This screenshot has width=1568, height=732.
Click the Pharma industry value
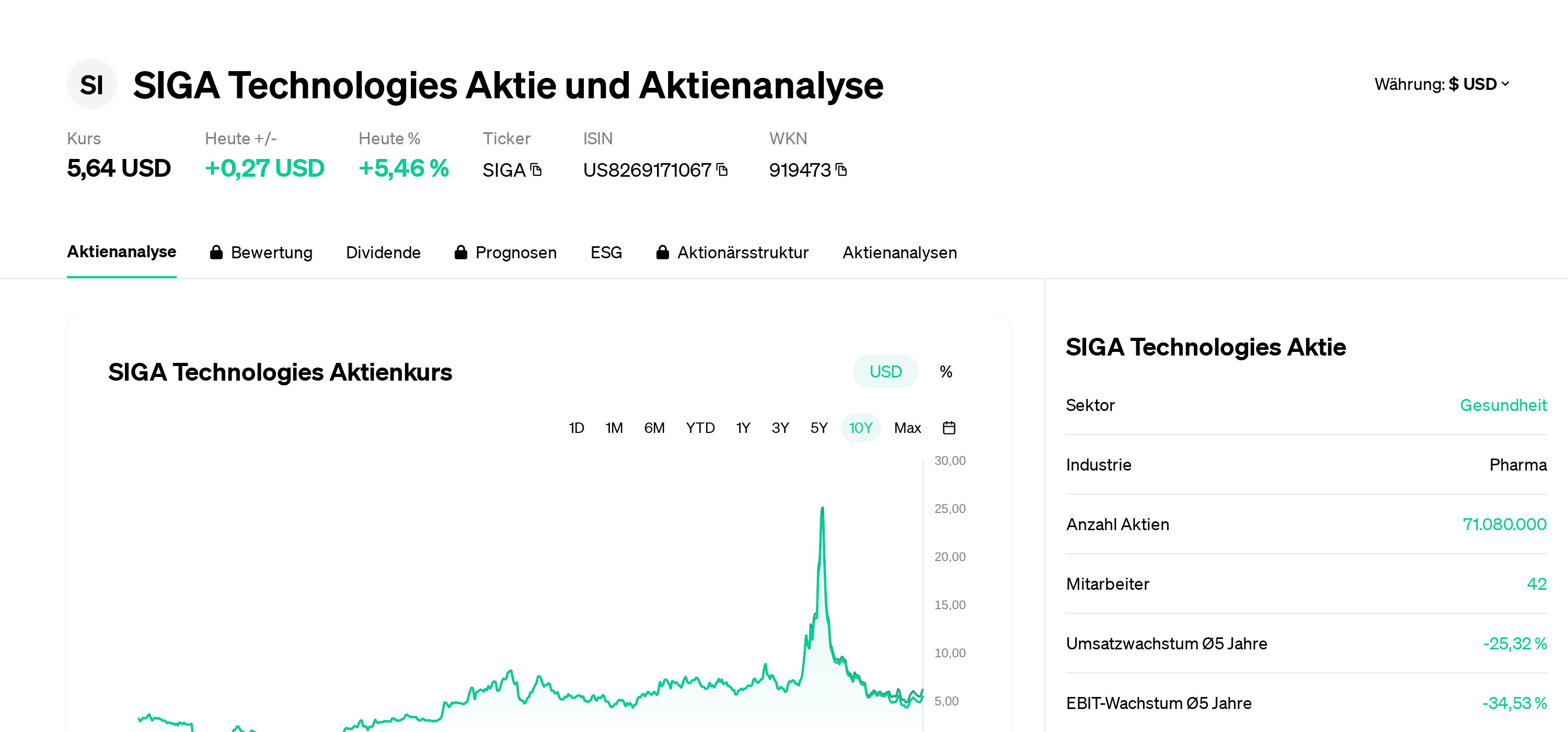click(x=1517, y=465)
